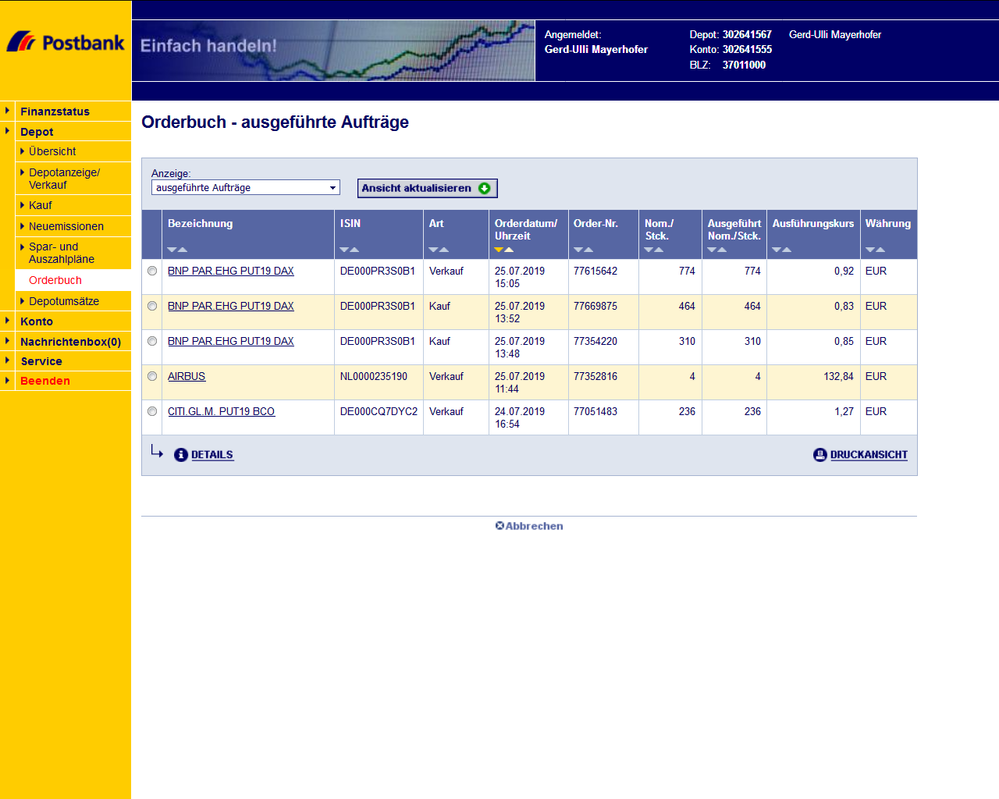Click Orderdatum descending sort arrow
Viewport: 999px width, 799px height.
pyautogui.click(x=499, y=250)
